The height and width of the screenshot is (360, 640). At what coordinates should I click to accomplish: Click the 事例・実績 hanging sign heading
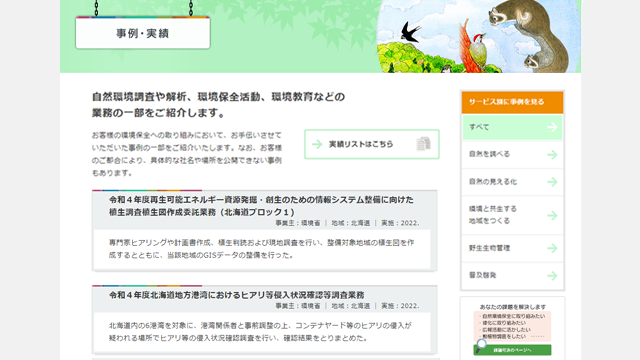[143, 33]
